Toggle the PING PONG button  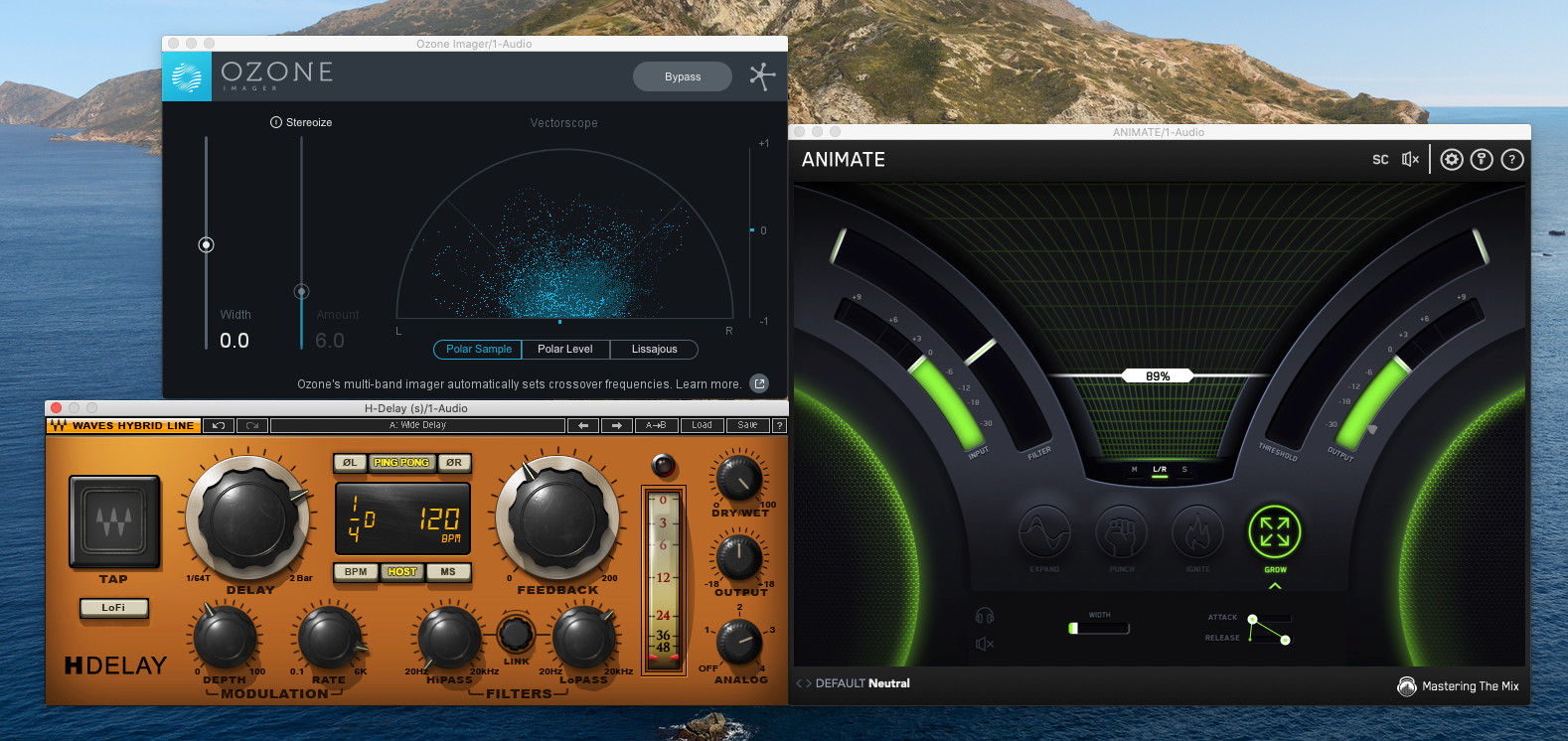[401, 462]
